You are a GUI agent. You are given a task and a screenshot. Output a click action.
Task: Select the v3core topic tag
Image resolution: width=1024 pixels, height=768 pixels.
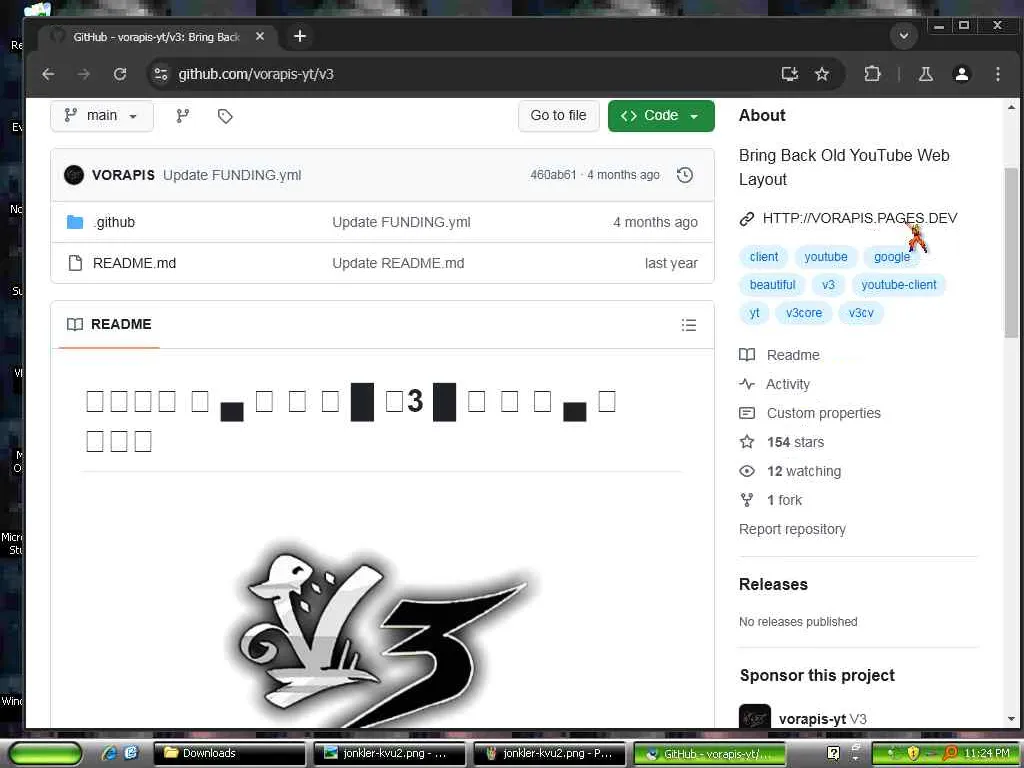[804, 313]
